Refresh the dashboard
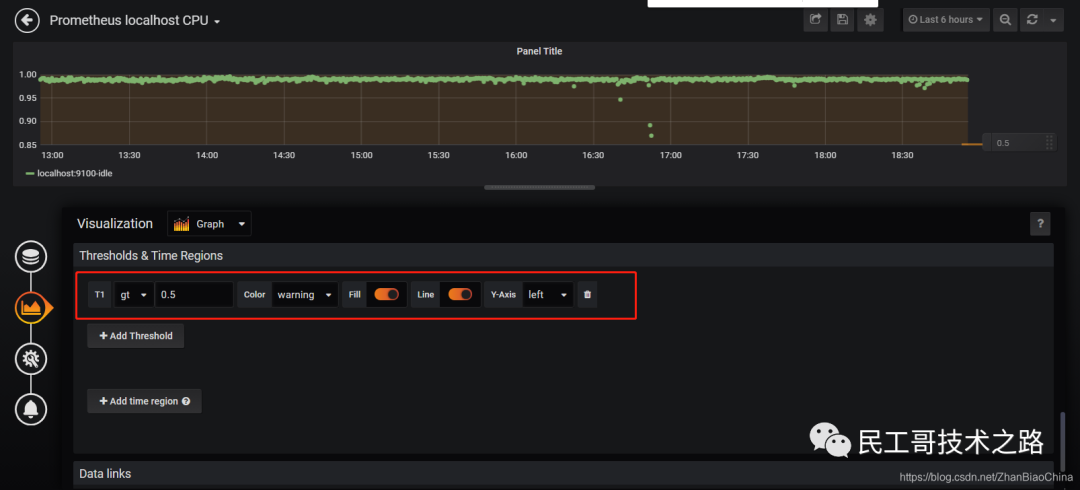The image size is (1080, 490). point(1032,19)
